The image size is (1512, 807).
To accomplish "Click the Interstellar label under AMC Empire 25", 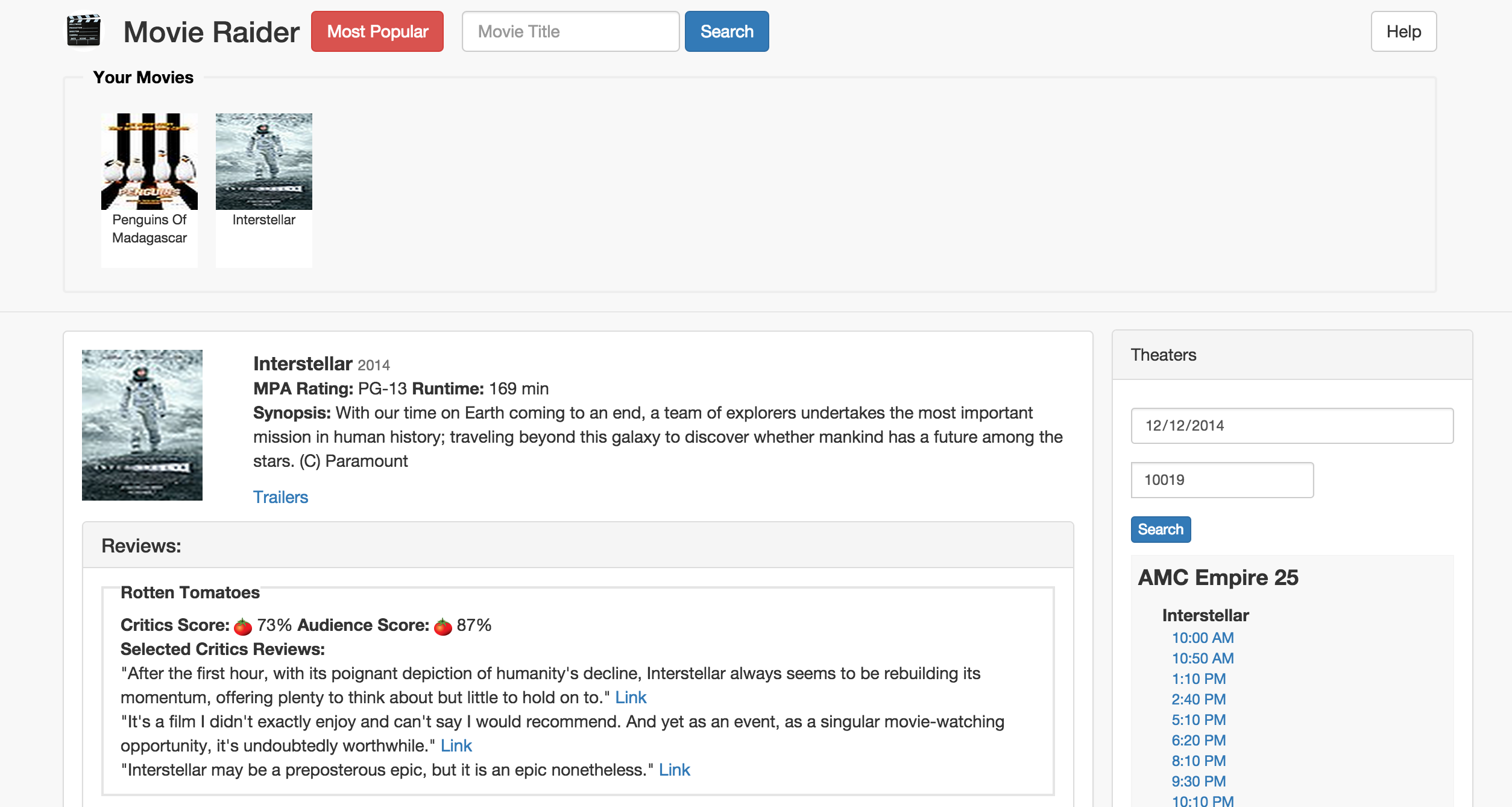I will coord(1205,615).
